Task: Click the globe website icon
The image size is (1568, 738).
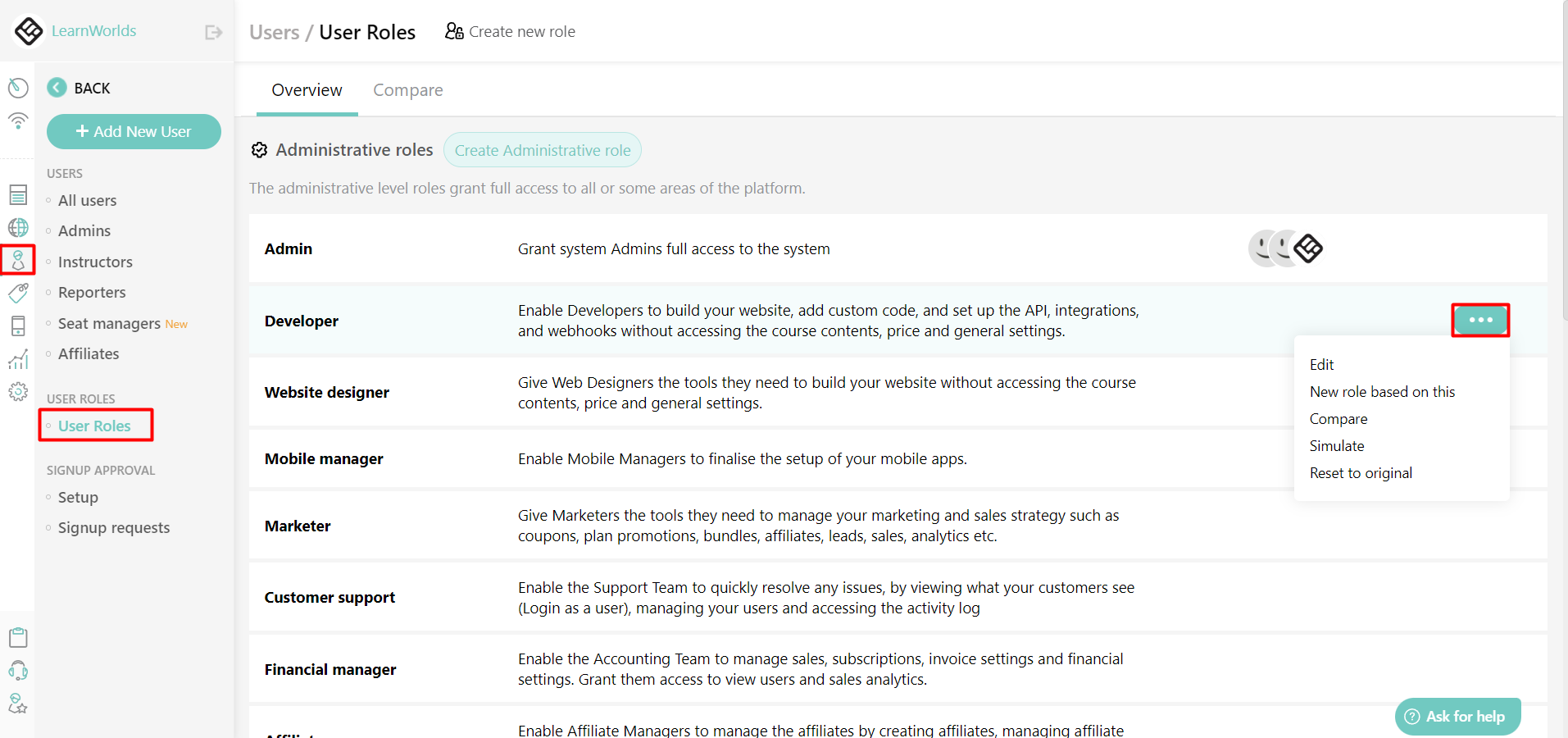Action: (x=18, y=227)
